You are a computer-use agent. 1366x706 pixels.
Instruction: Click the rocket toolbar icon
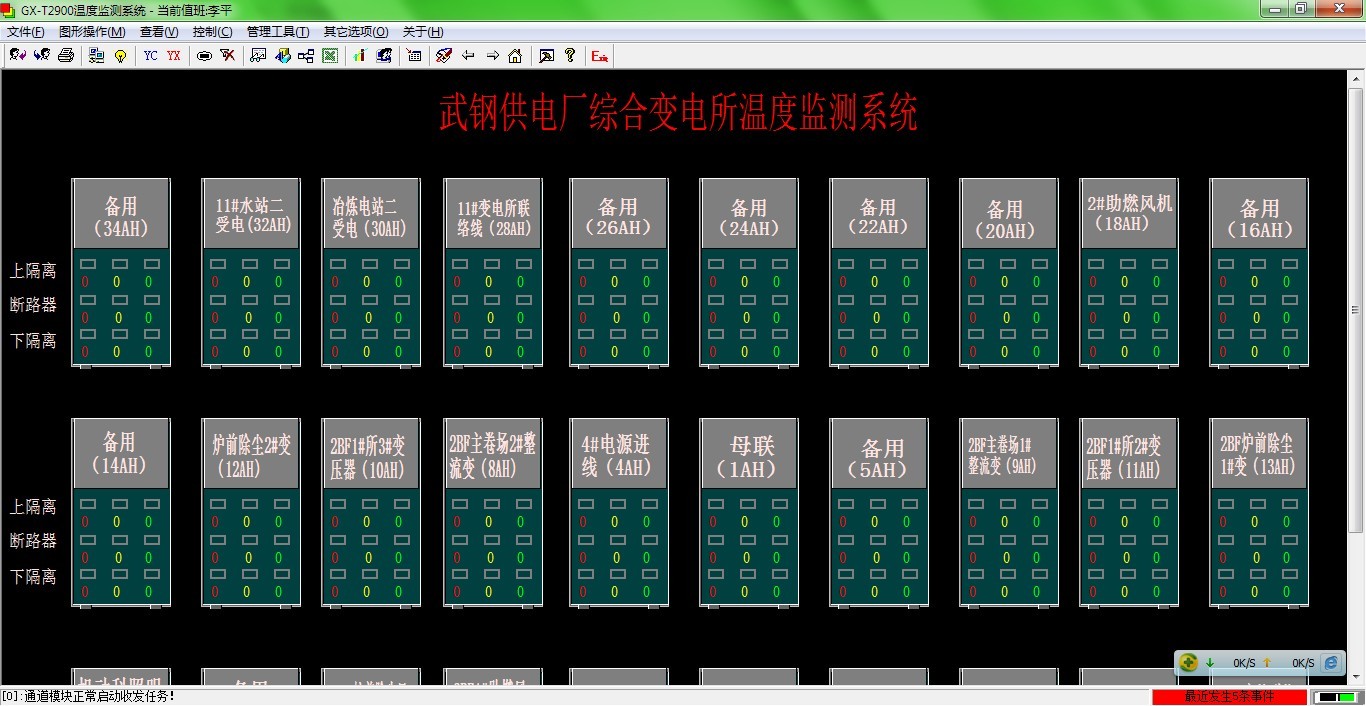click(x=444, y=55)
